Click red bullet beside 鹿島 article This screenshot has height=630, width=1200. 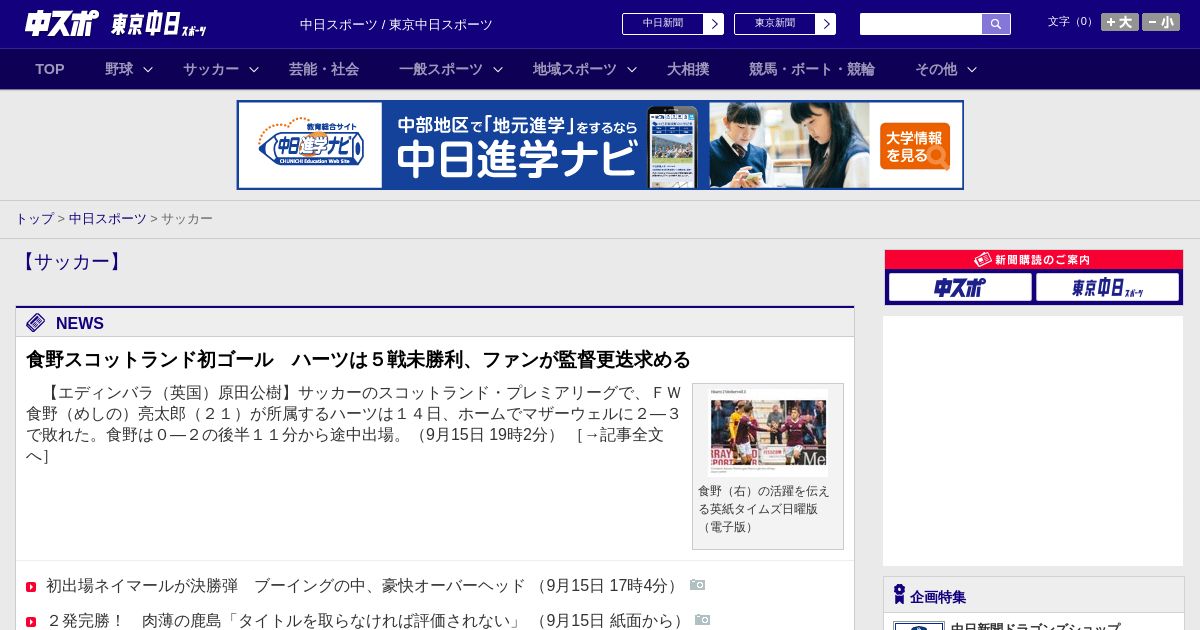click(31, 622)
